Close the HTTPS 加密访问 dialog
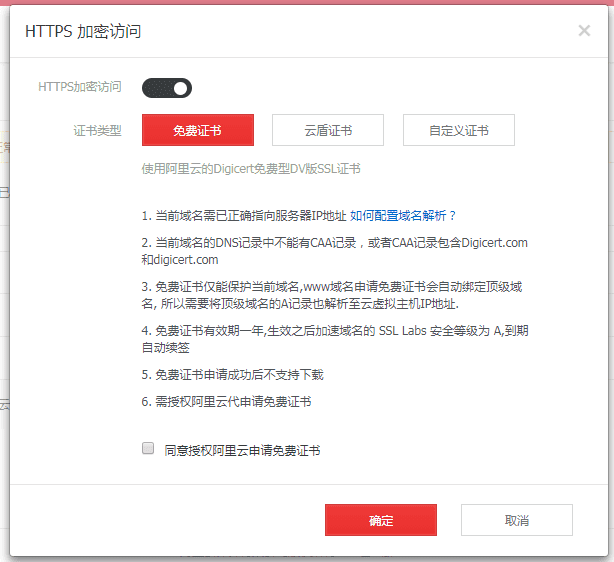 pos(584,31)
